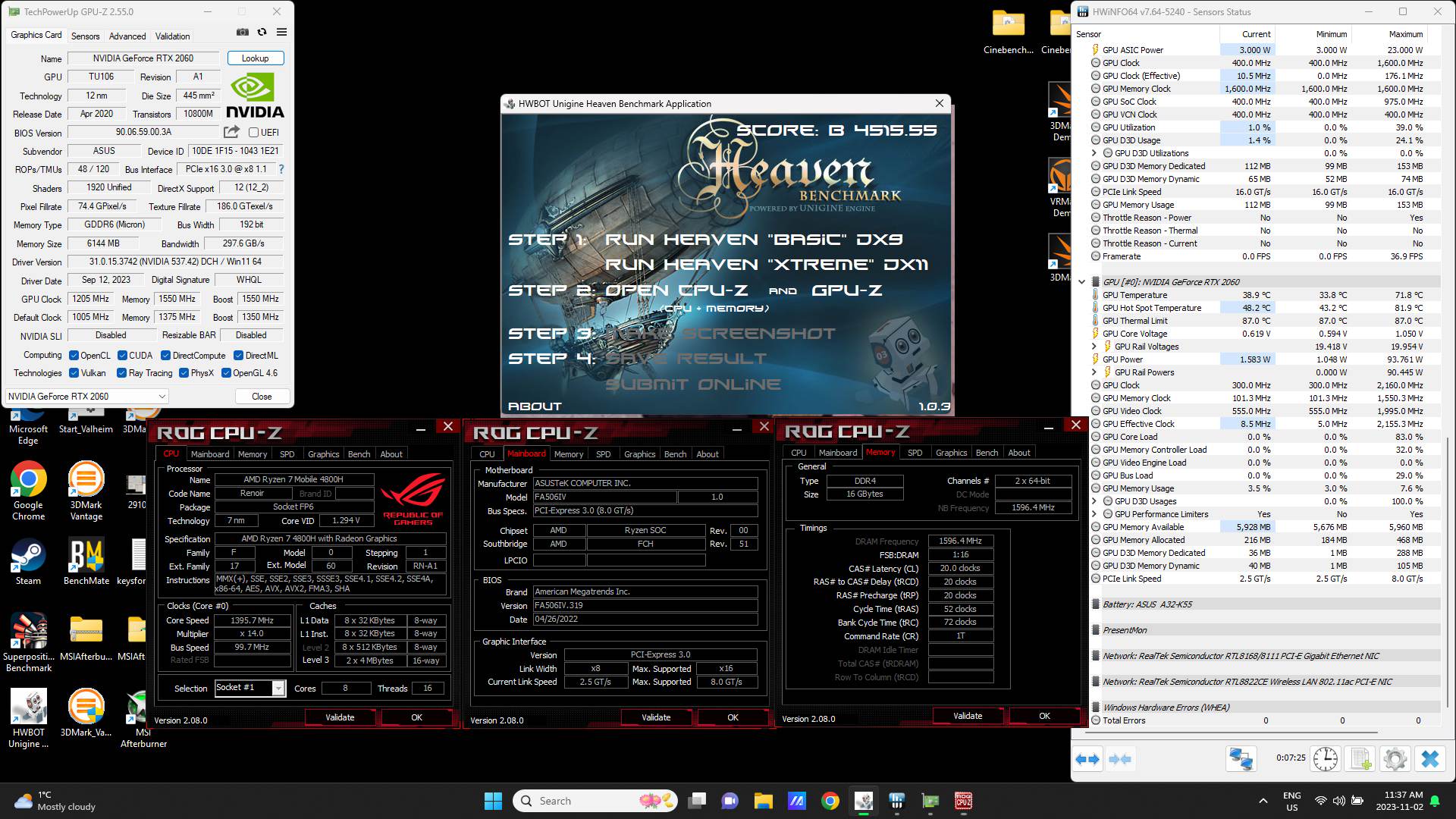
Task: Switch to GPU-Z Validation tab
Action: point(173,36)
